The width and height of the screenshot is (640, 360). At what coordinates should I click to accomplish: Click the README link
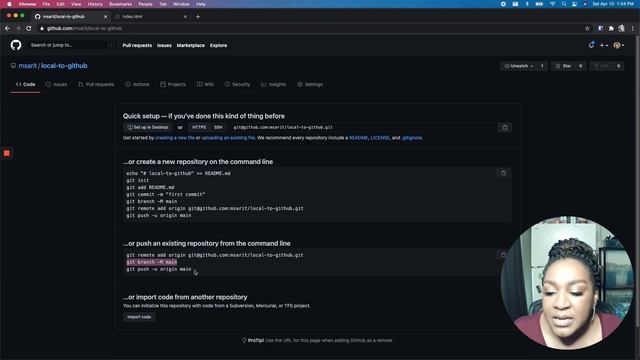pos(358,138)
